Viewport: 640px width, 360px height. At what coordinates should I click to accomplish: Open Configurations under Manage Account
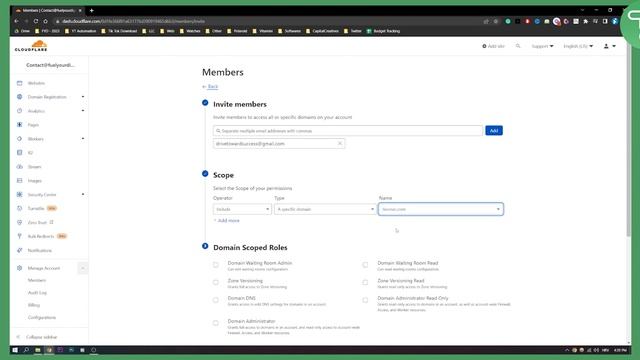(42, 318)
